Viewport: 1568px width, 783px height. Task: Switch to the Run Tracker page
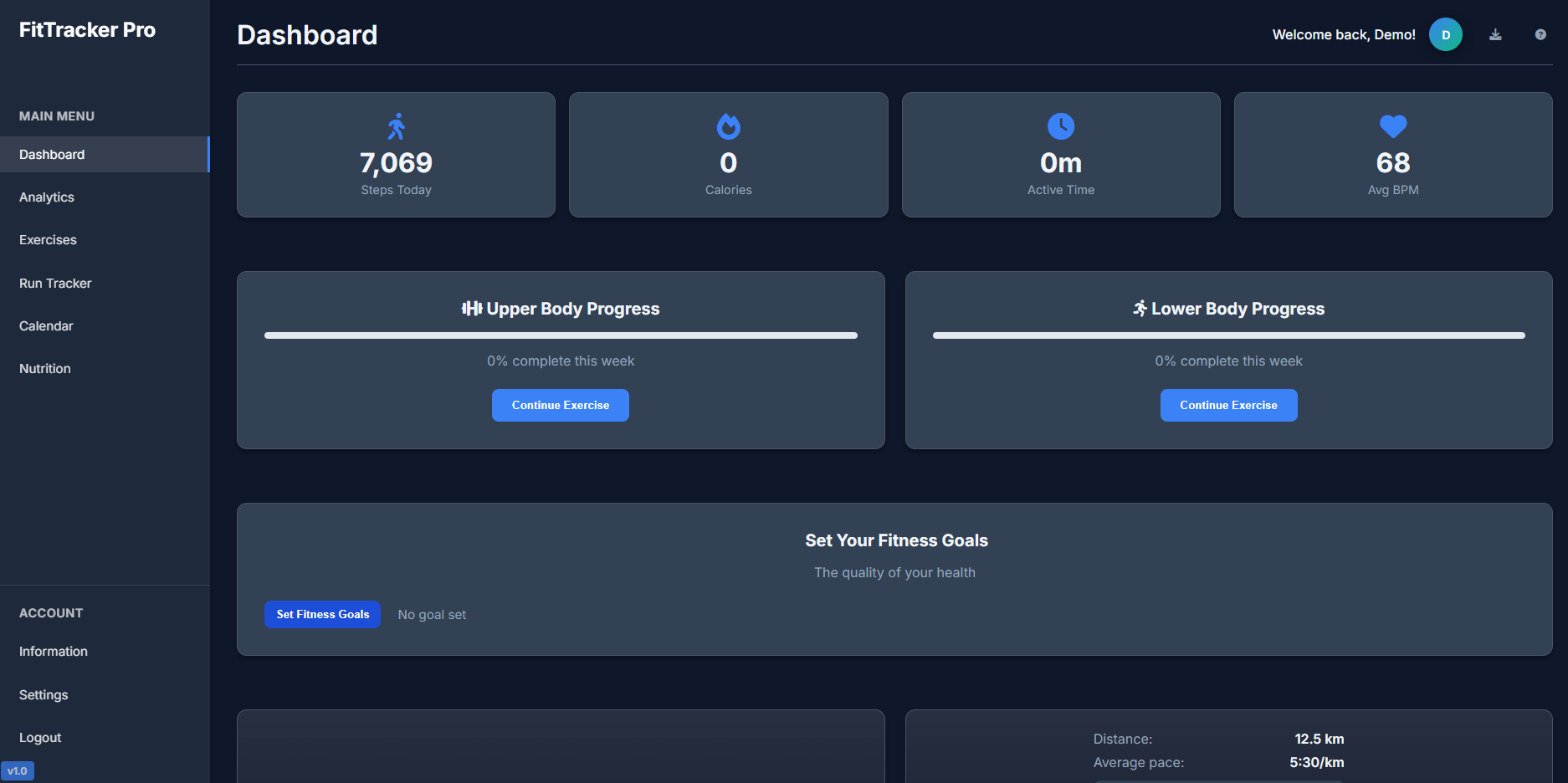click(x=55, y=283)
